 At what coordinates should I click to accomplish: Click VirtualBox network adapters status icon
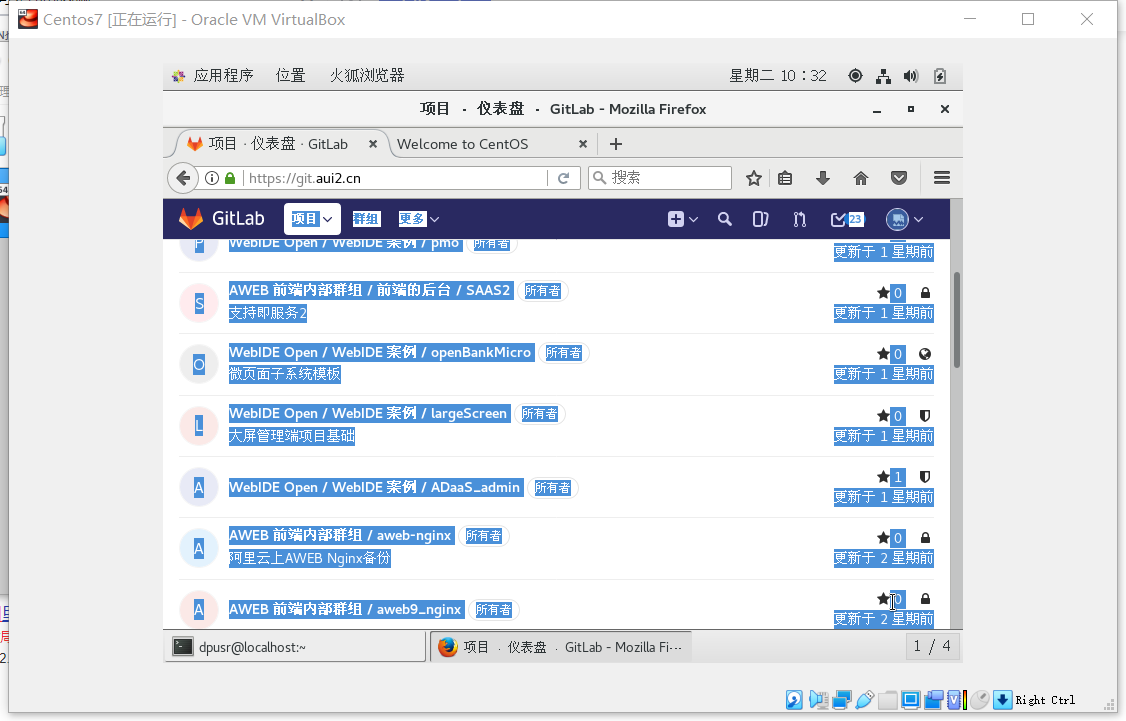click(x=842, y=700)
